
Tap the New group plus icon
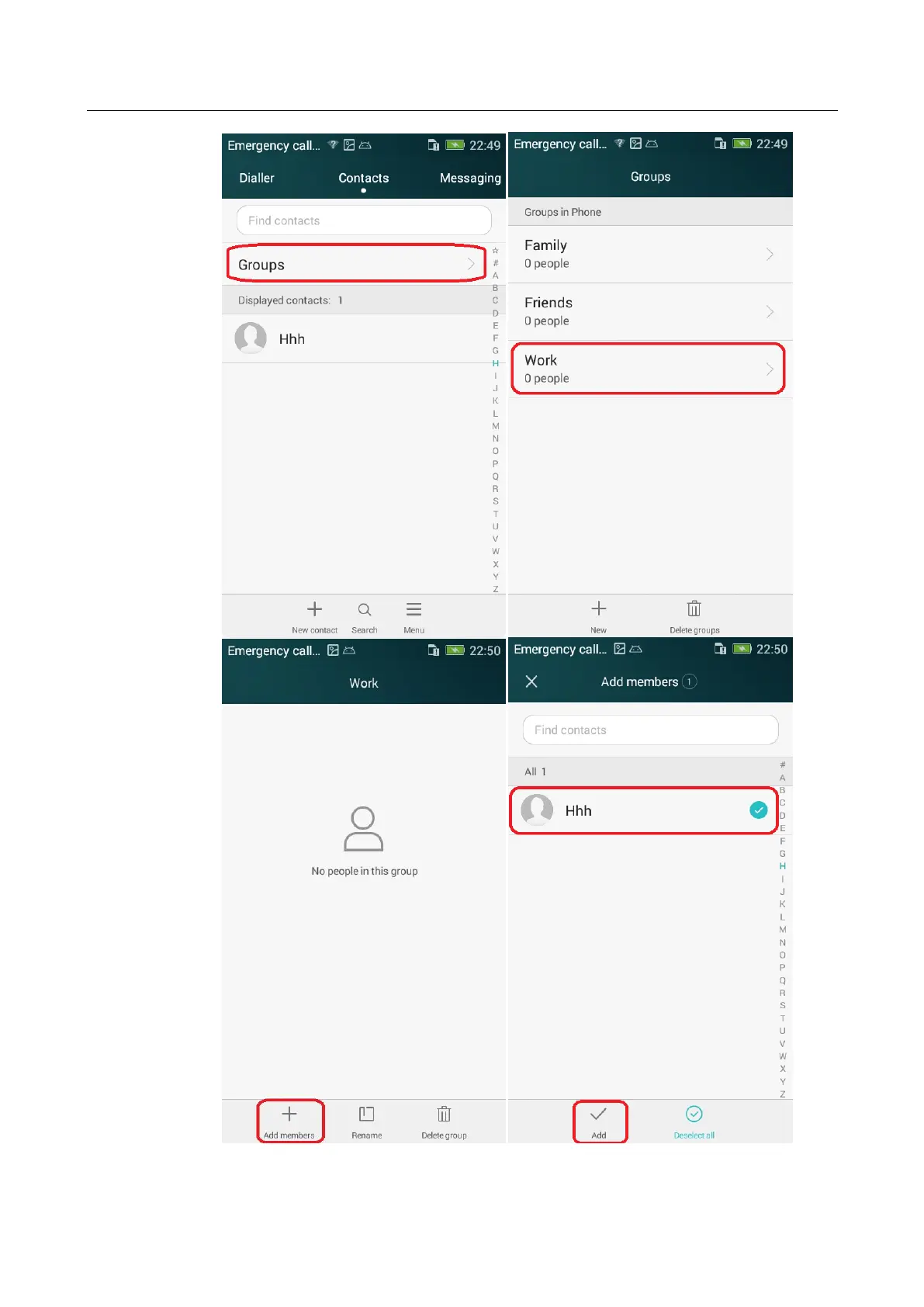pos(598,608)
